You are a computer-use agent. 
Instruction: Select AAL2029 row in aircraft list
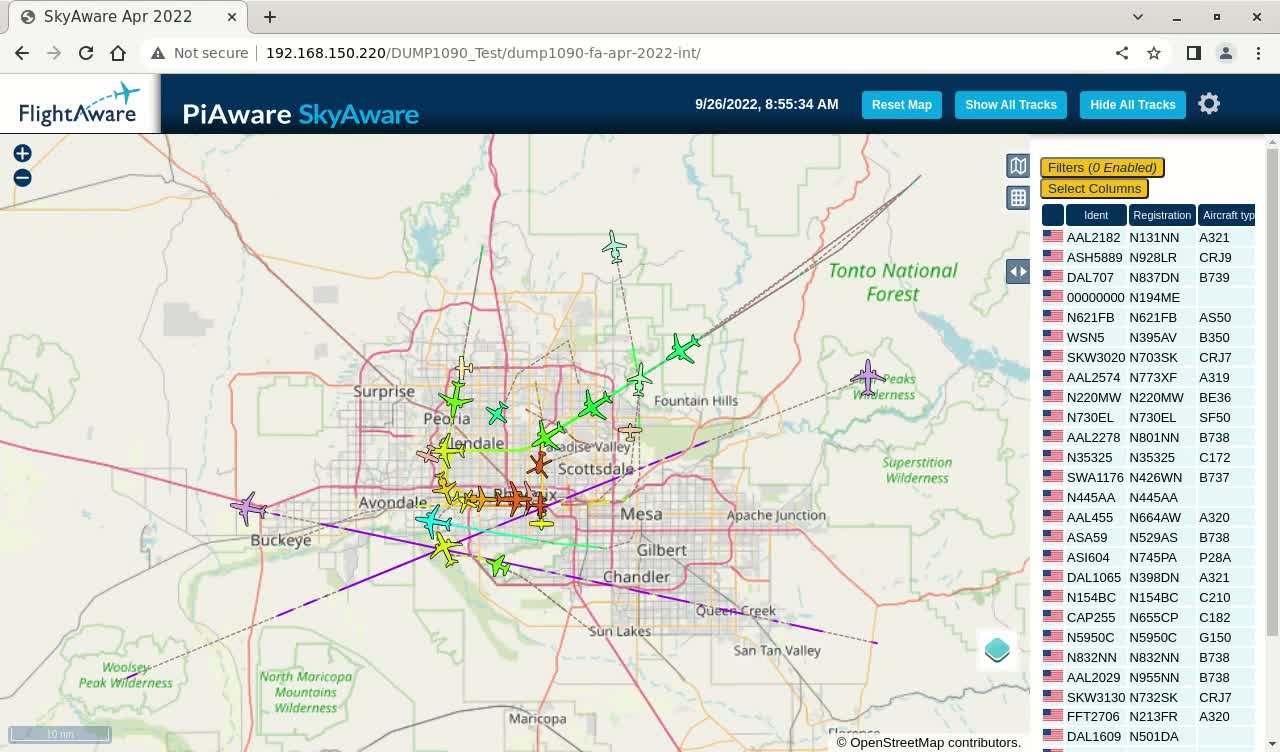[x=1148, y=677]
